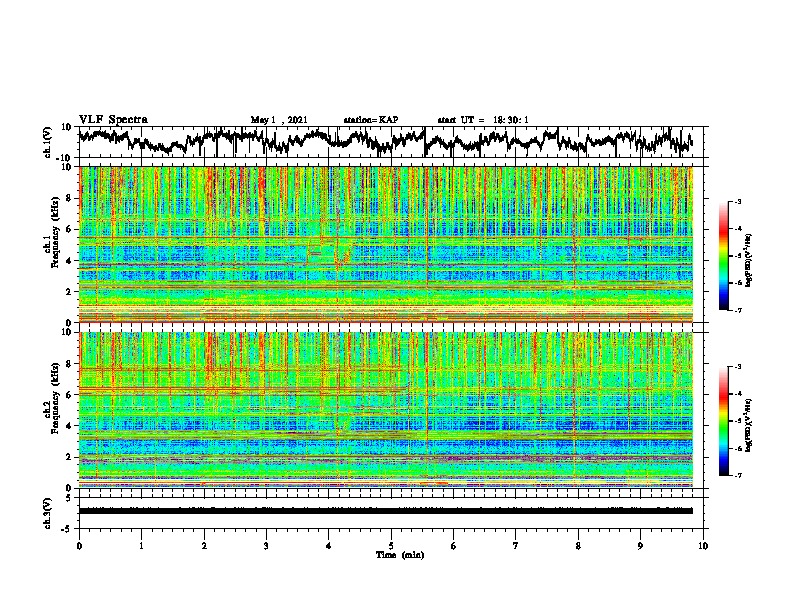Click the "-3" value atop ch.1 color bar
The image size is (792, 612).
click(x=738, y=201)
